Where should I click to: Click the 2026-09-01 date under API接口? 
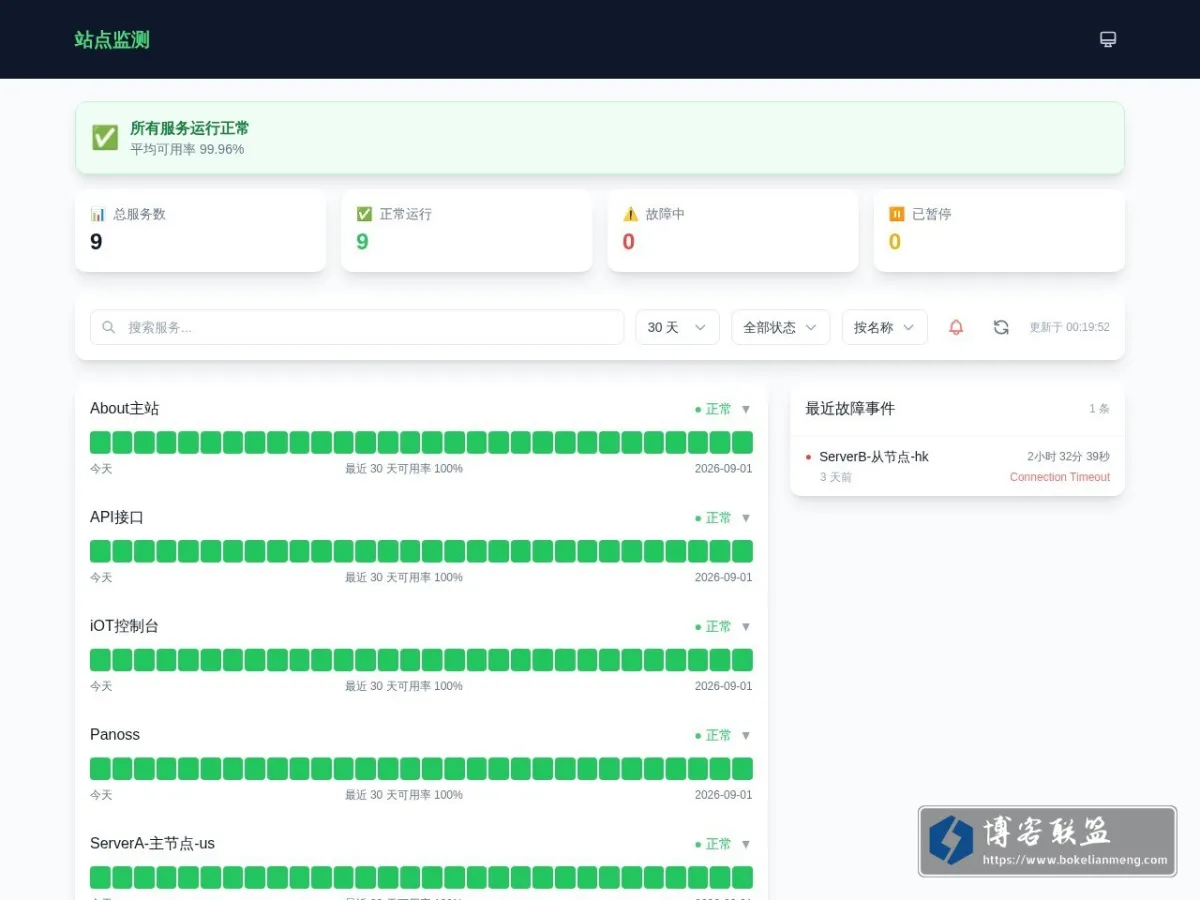[x=724, y=577]
